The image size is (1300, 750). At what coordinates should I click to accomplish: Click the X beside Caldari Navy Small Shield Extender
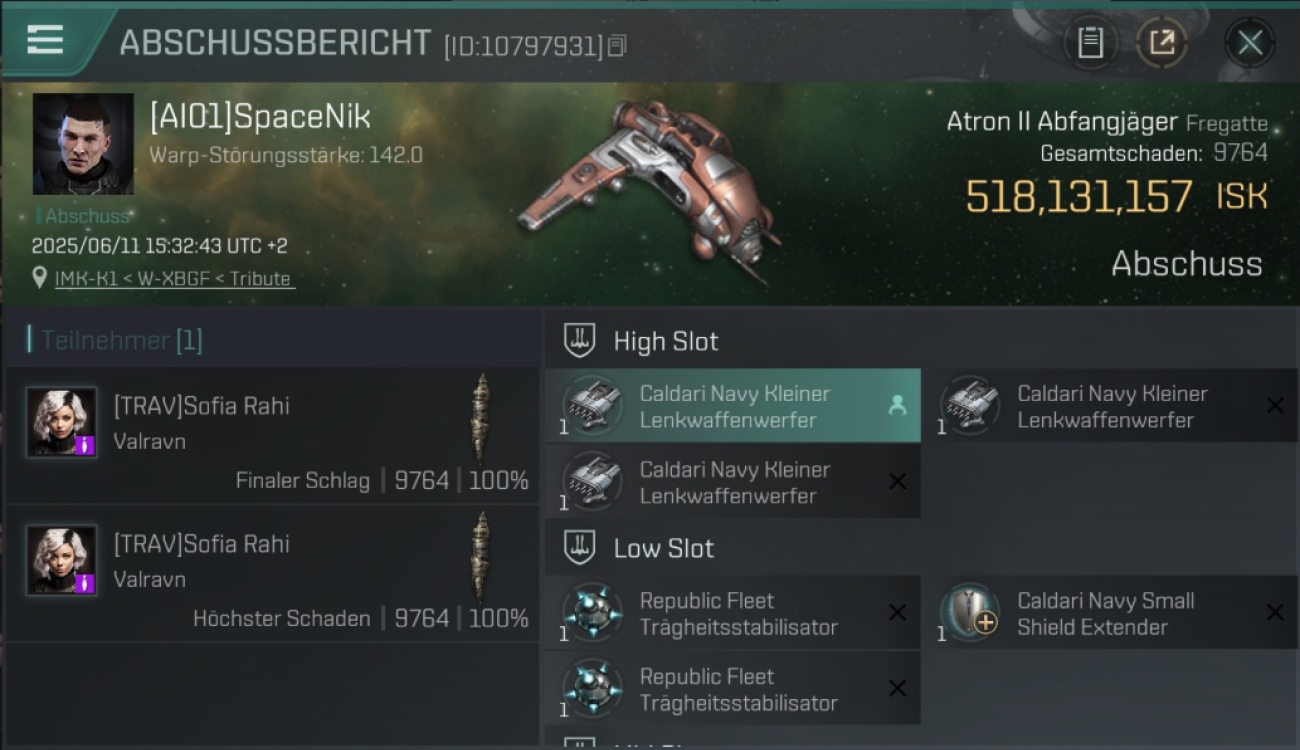[x=1275, y=613]
